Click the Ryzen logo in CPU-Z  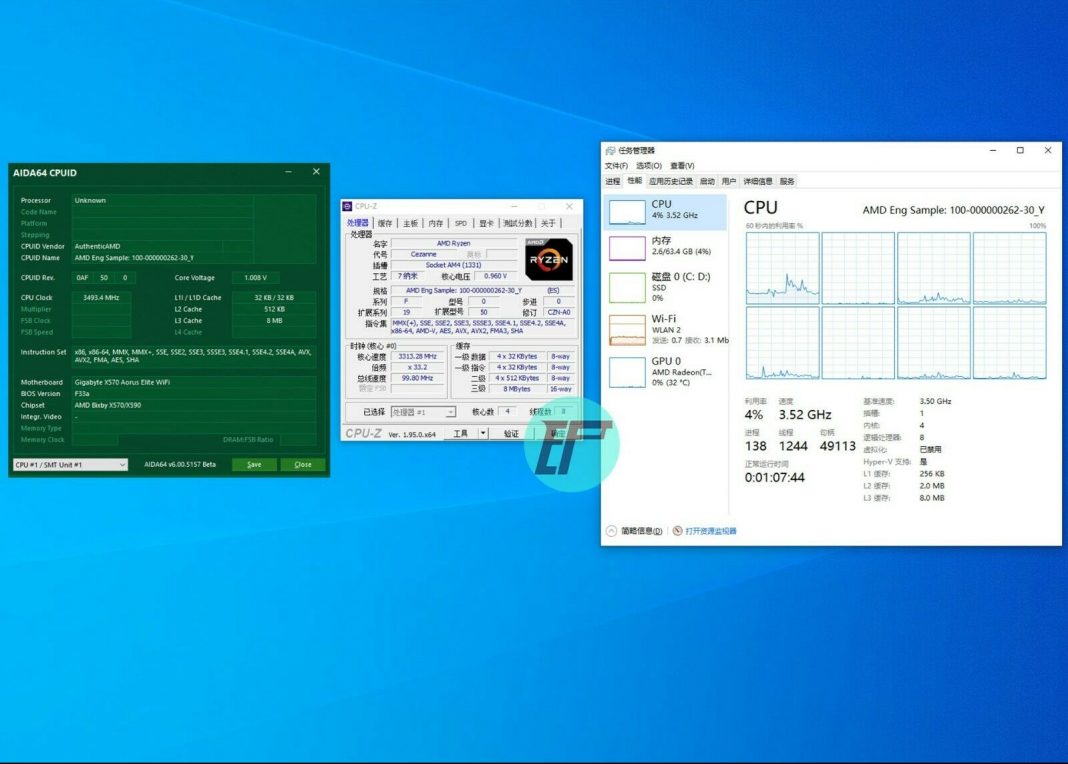click(x=549, y=259)
